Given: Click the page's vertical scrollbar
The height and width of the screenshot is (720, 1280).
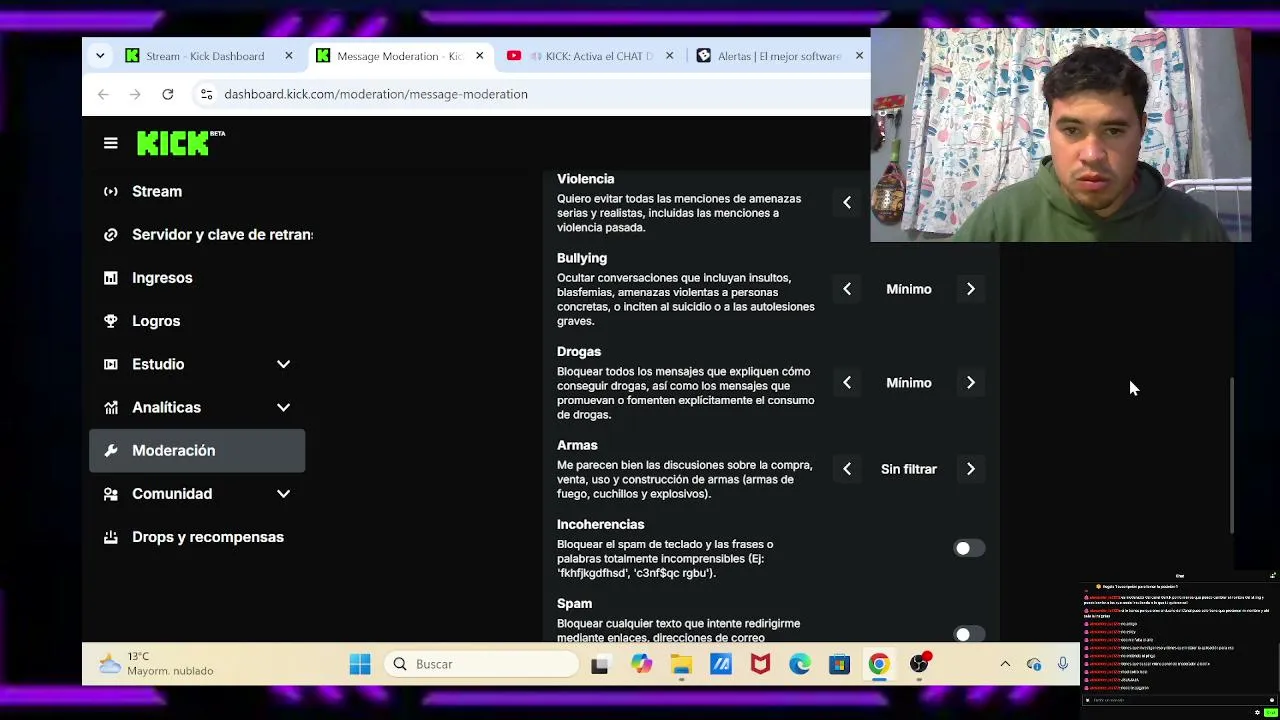Looking at the screenshot, I should (1232, 456).
